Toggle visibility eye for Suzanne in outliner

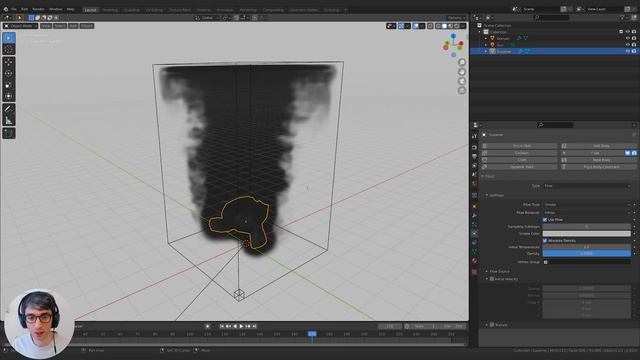[628, 51]
